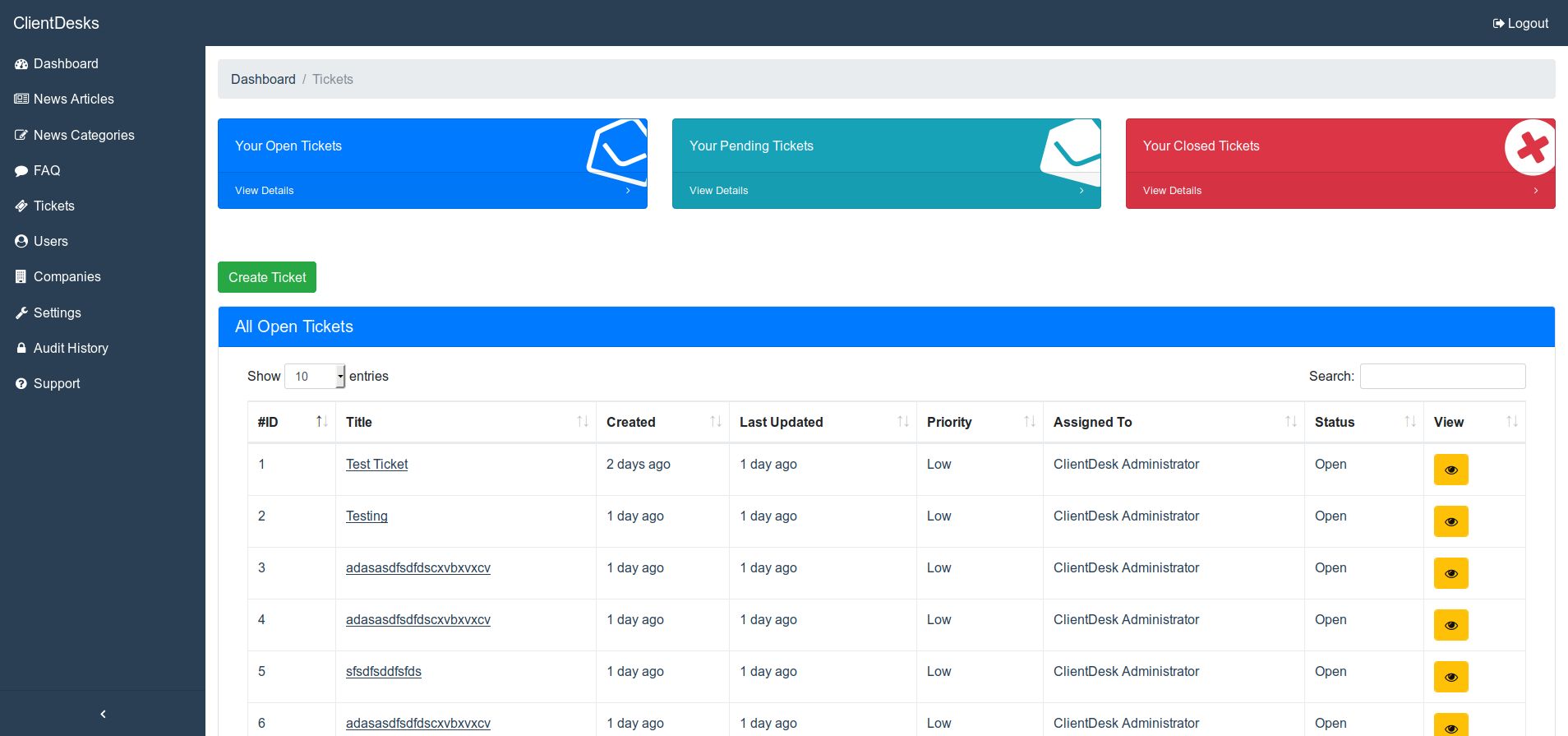Image resolution: width=1568 pixels, height=736 pixels.
Task: Click the Users profile icon
Action: 21,242
